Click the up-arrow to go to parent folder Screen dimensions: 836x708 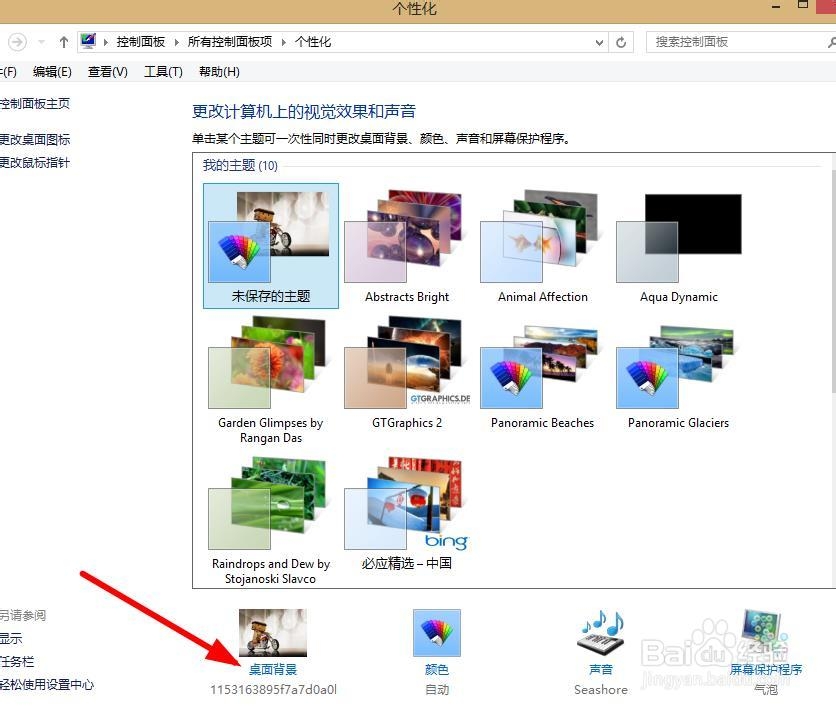point(62,41)
